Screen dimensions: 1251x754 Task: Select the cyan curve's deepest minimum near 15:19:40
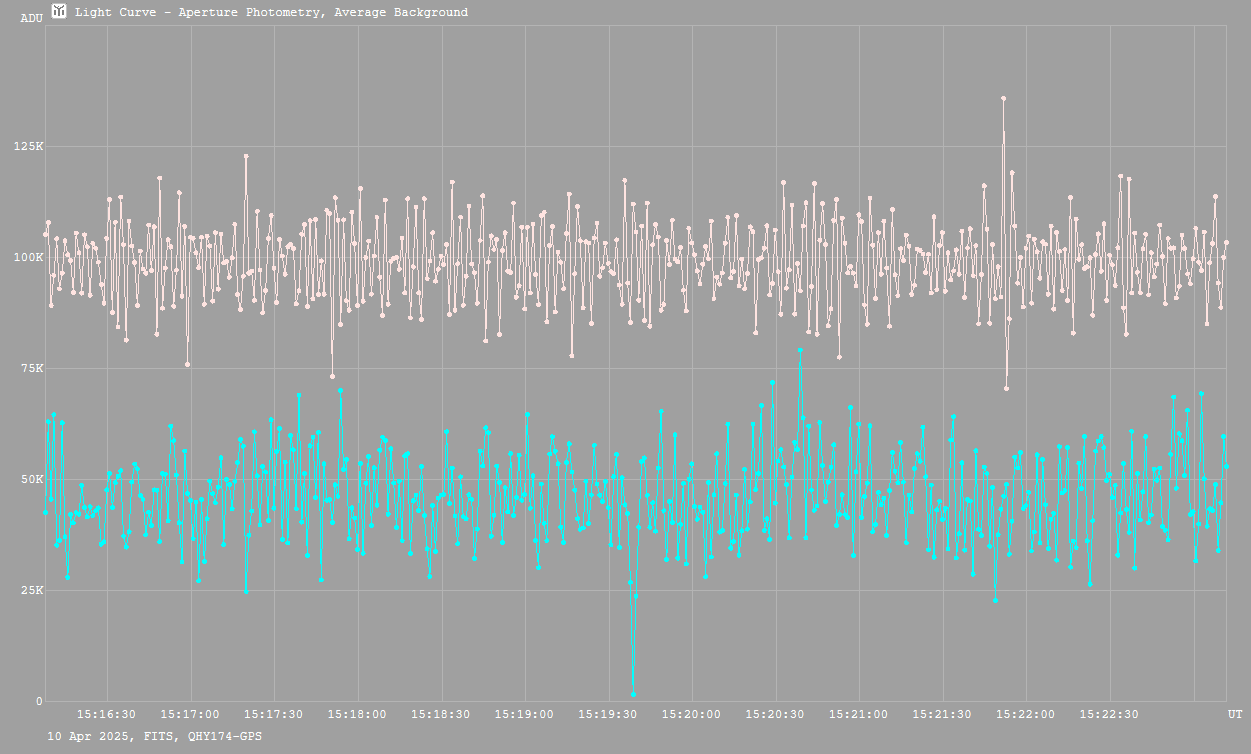click(x=633, y=694)
